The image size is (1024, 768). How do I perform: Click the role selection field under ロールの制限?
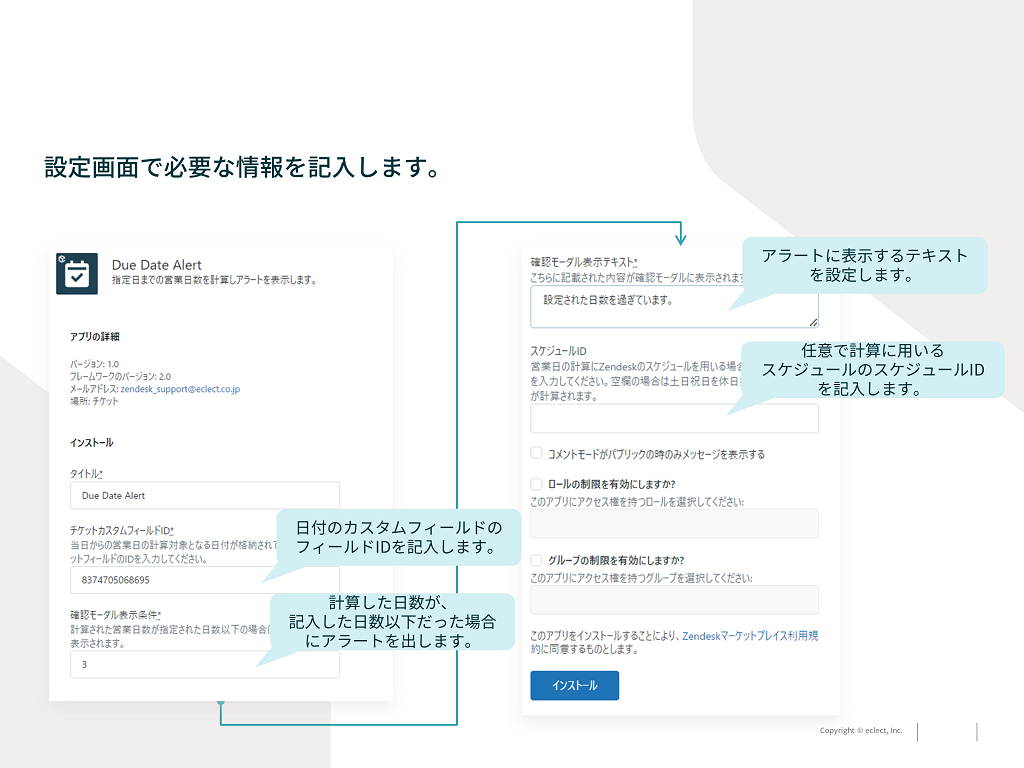pyautogui.click(x=673, y=523)
